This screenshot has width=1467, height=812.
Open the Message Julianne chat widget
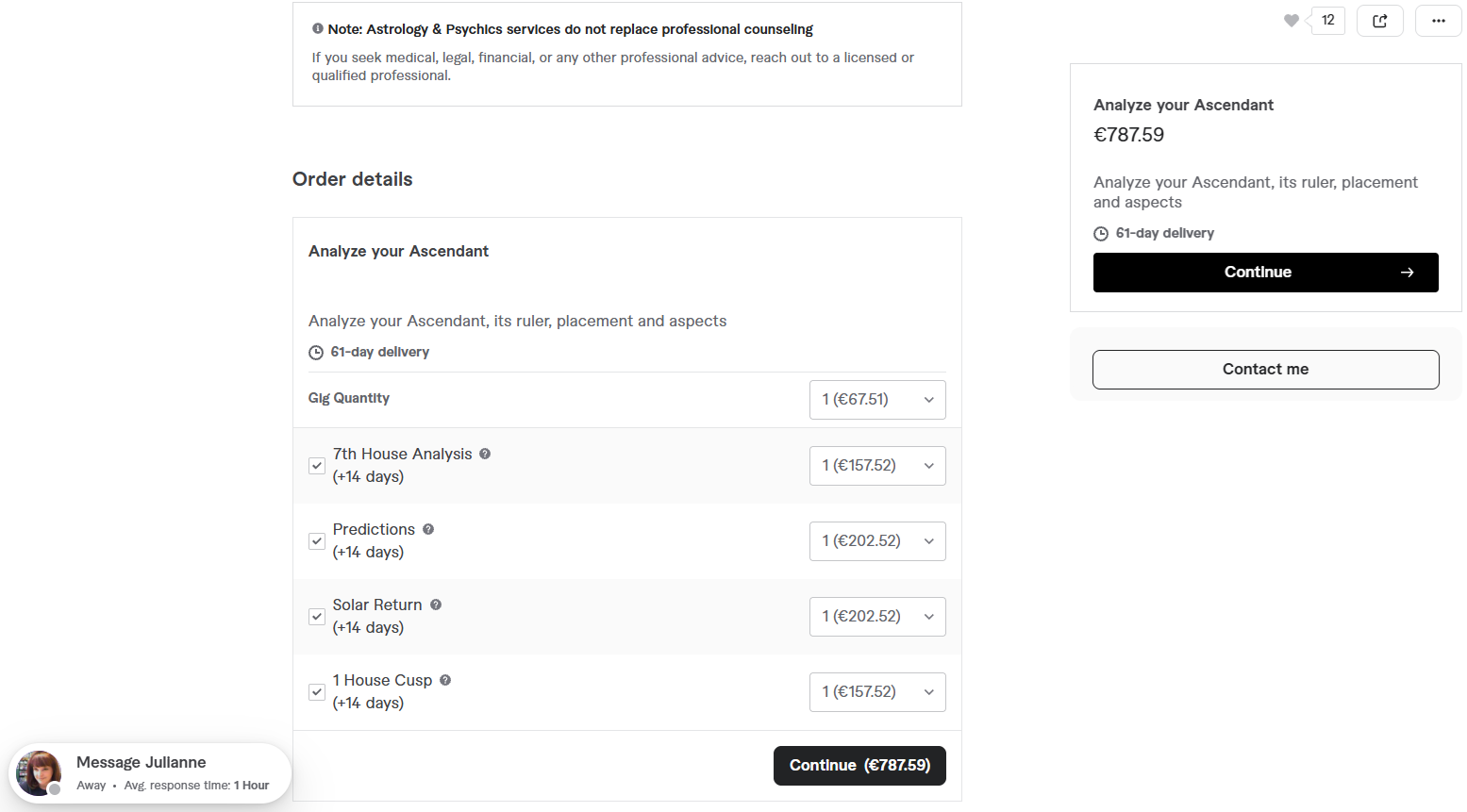pos(150,773)
